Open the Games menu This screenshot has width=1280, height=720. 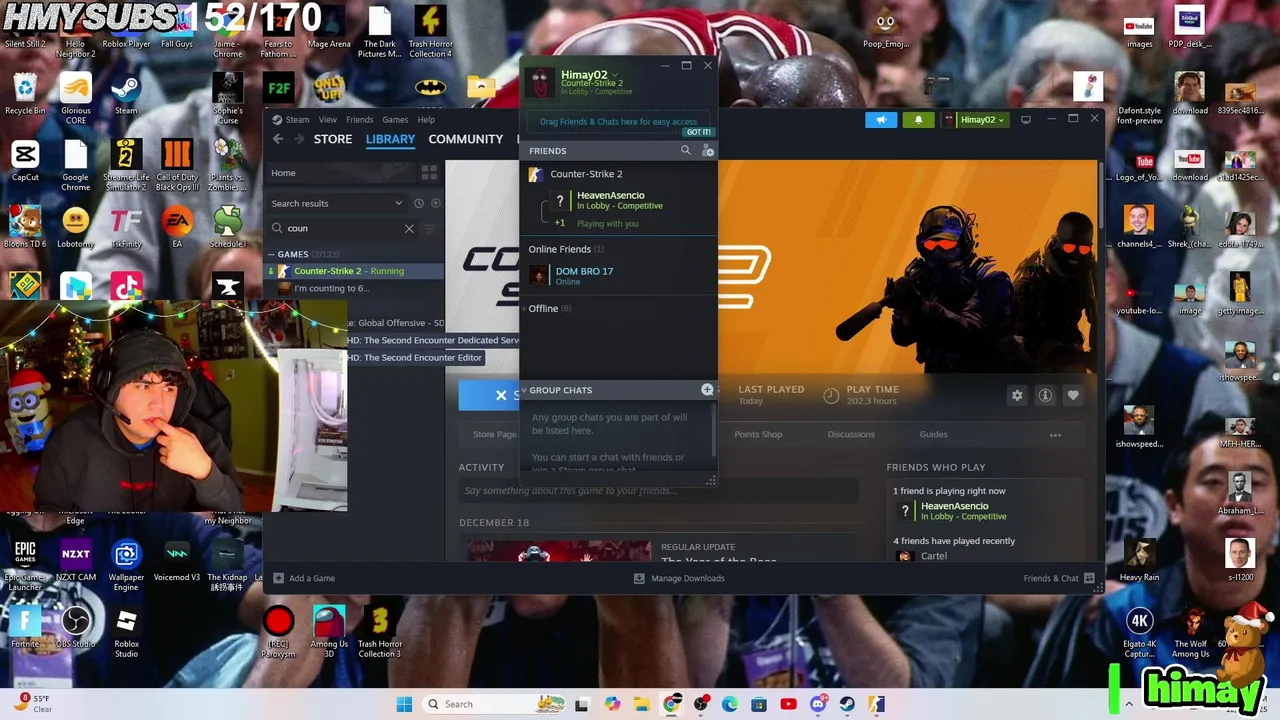click(395, 120)
